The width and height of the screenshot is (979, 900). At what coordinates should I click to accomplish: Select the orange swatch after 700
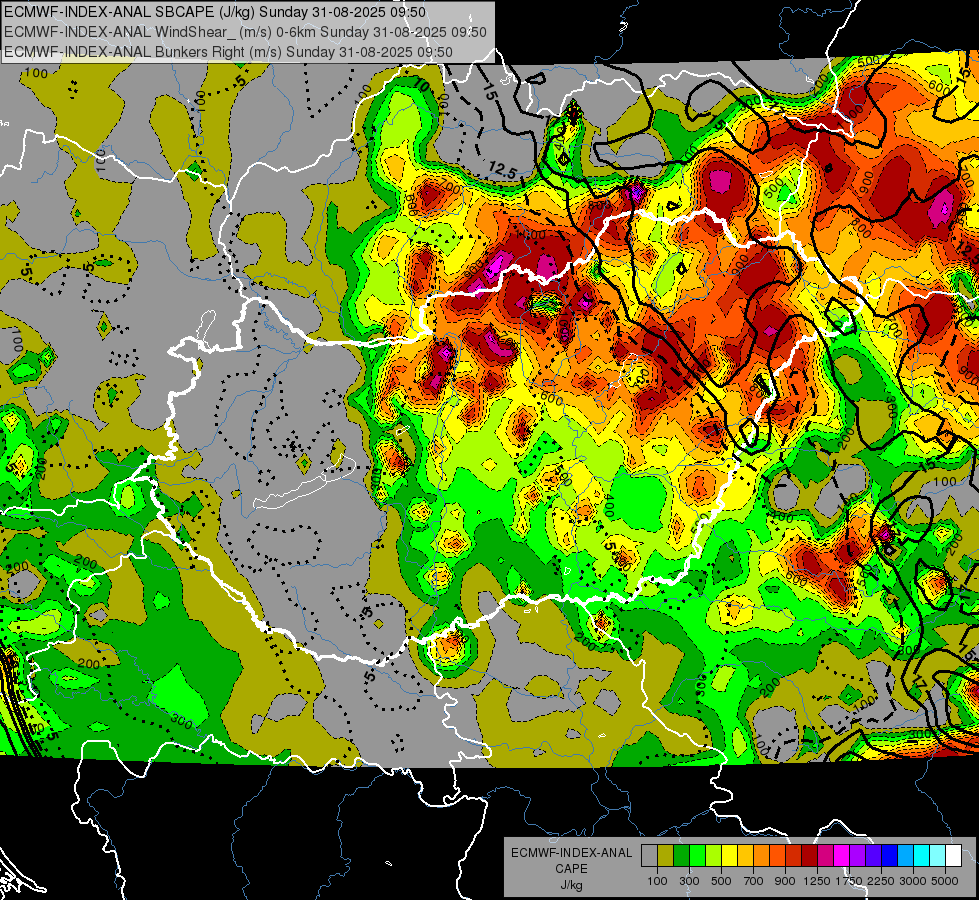pos(762,855)
